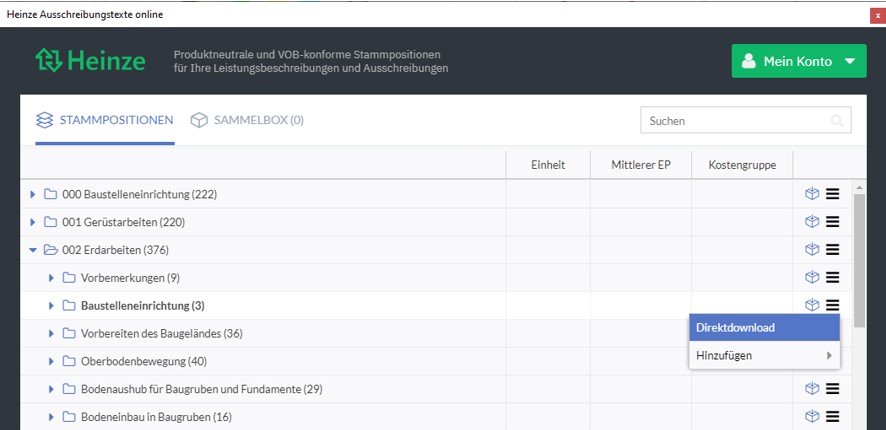Expand the Oberbodenbewegung subfolder
Screen dimensions: 886x430
point(52,361)
